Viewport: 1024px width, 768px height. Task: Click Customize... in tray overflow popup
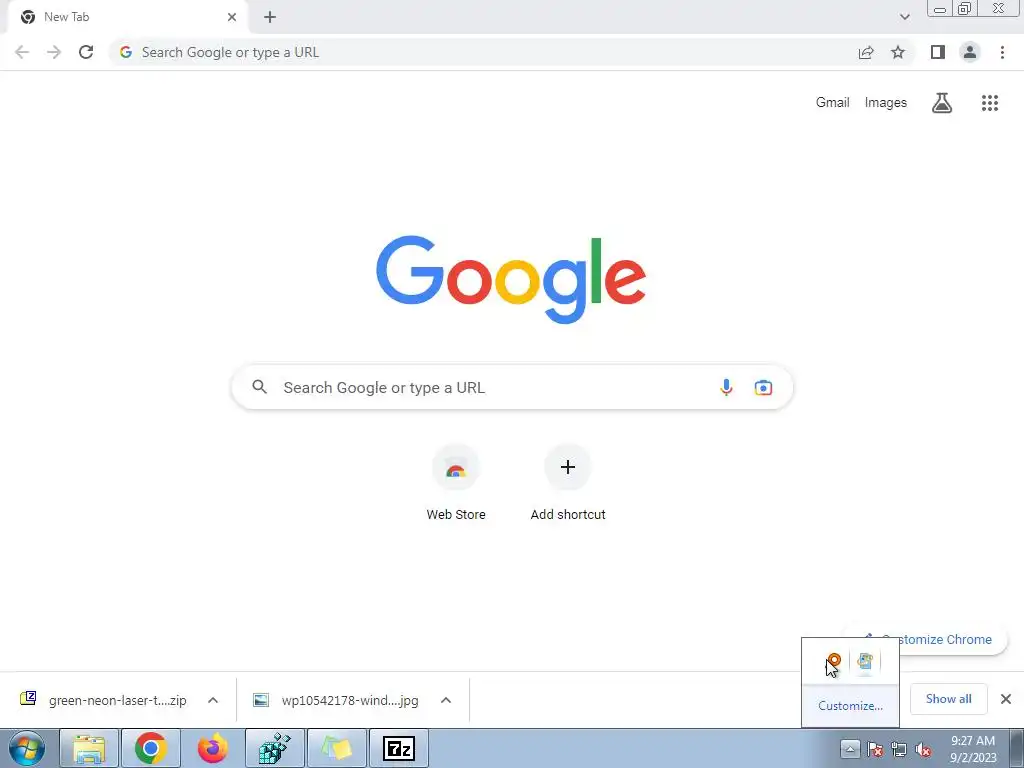coord(850,706)
